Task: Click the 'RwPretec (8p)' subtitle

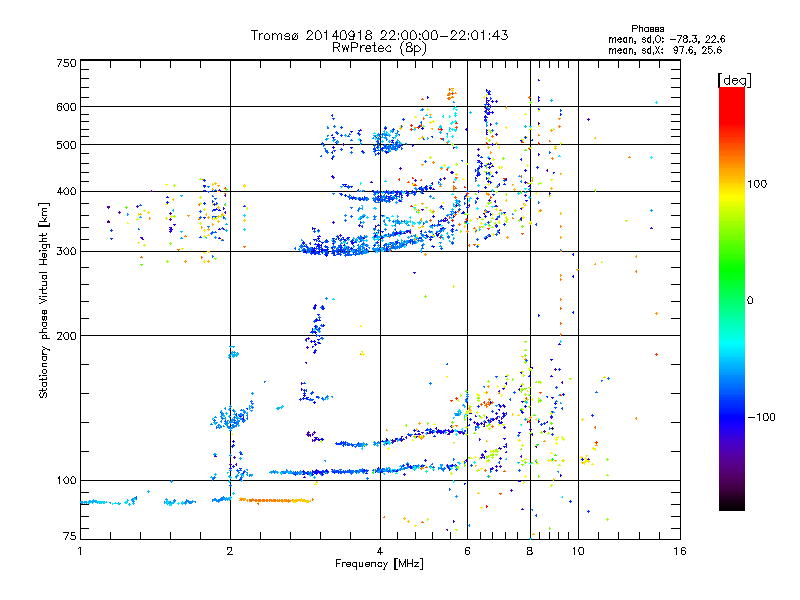Action: point(379,48)
